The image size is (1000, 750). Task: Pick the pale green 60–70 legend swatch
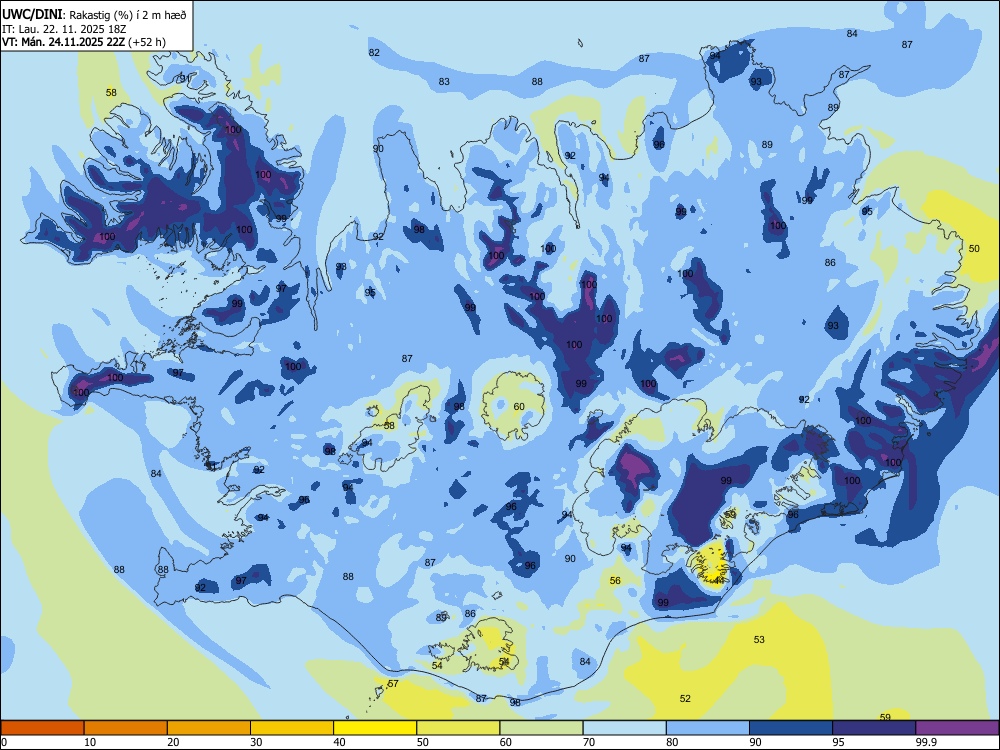[541, 728]
